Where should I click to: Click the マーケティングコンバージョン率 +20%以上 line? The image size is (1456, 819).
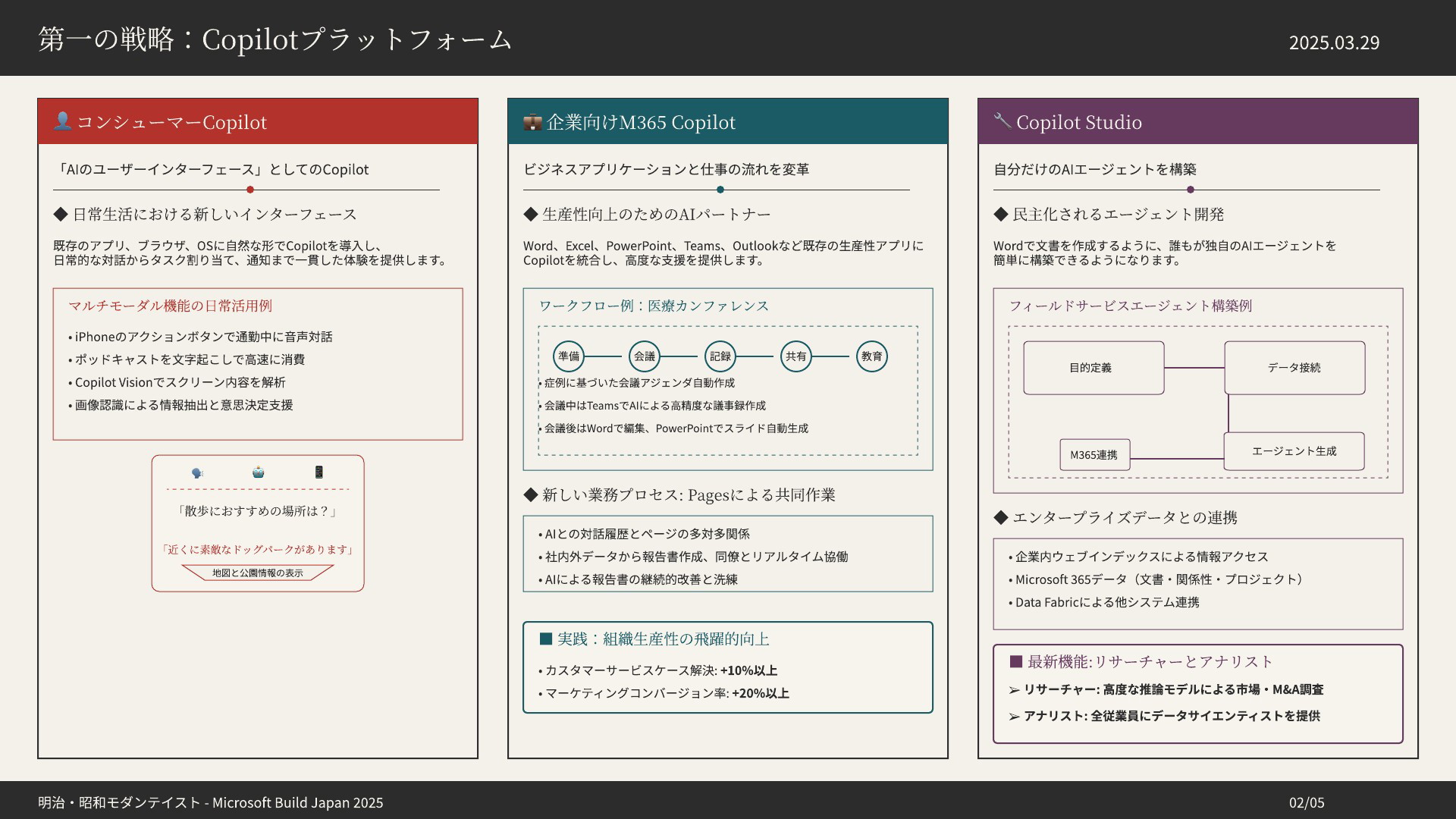pos(664,693)
